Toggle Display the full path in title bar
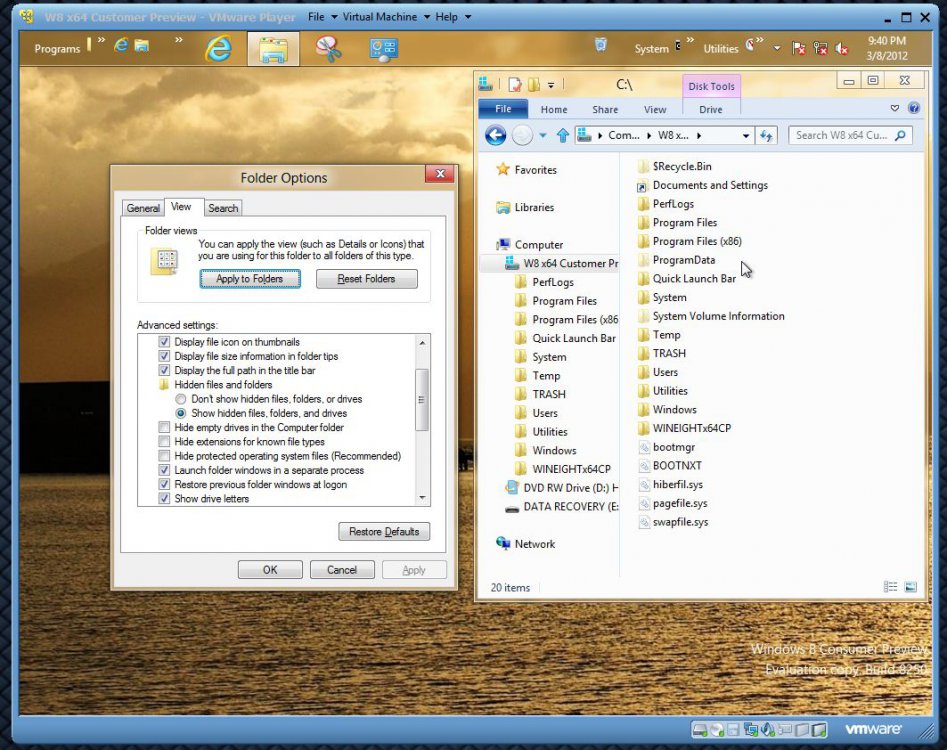The height and width of the screenshot is (750, 947). click(164, 370)
